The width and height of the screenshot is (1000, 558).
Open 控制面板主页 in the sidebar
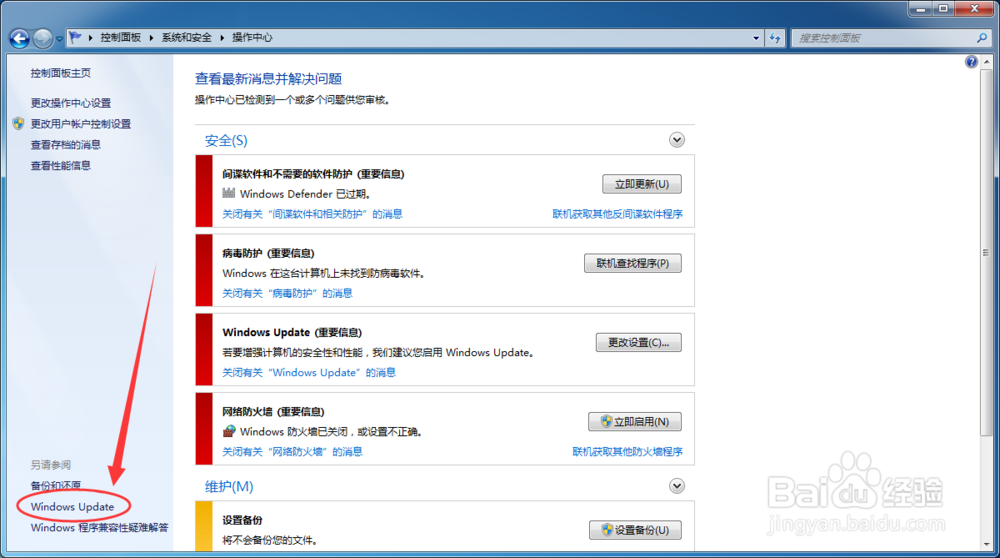[61, 73]
